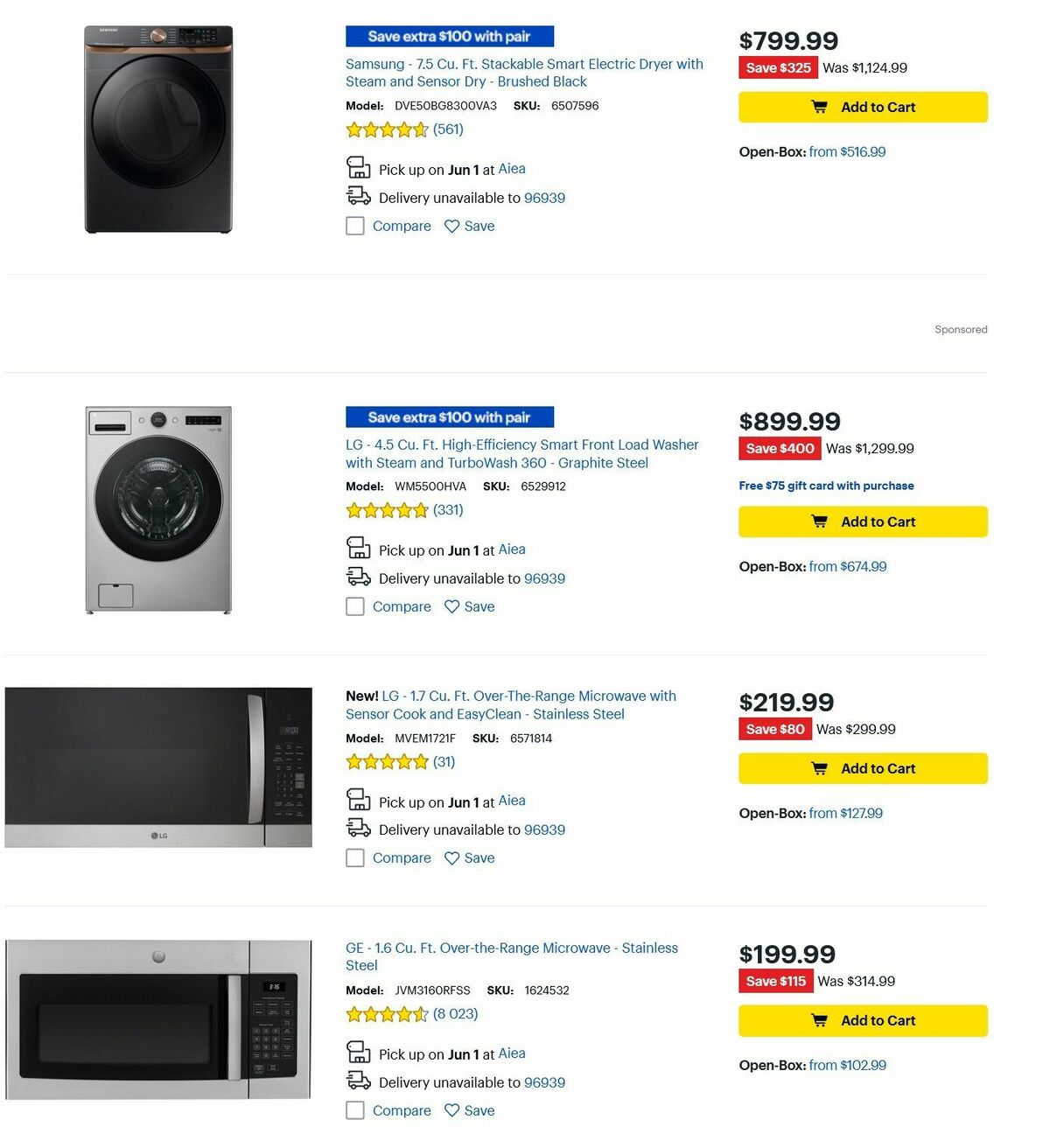Check Compare for the GE over-the-range microwave

tap(354, 1110)
